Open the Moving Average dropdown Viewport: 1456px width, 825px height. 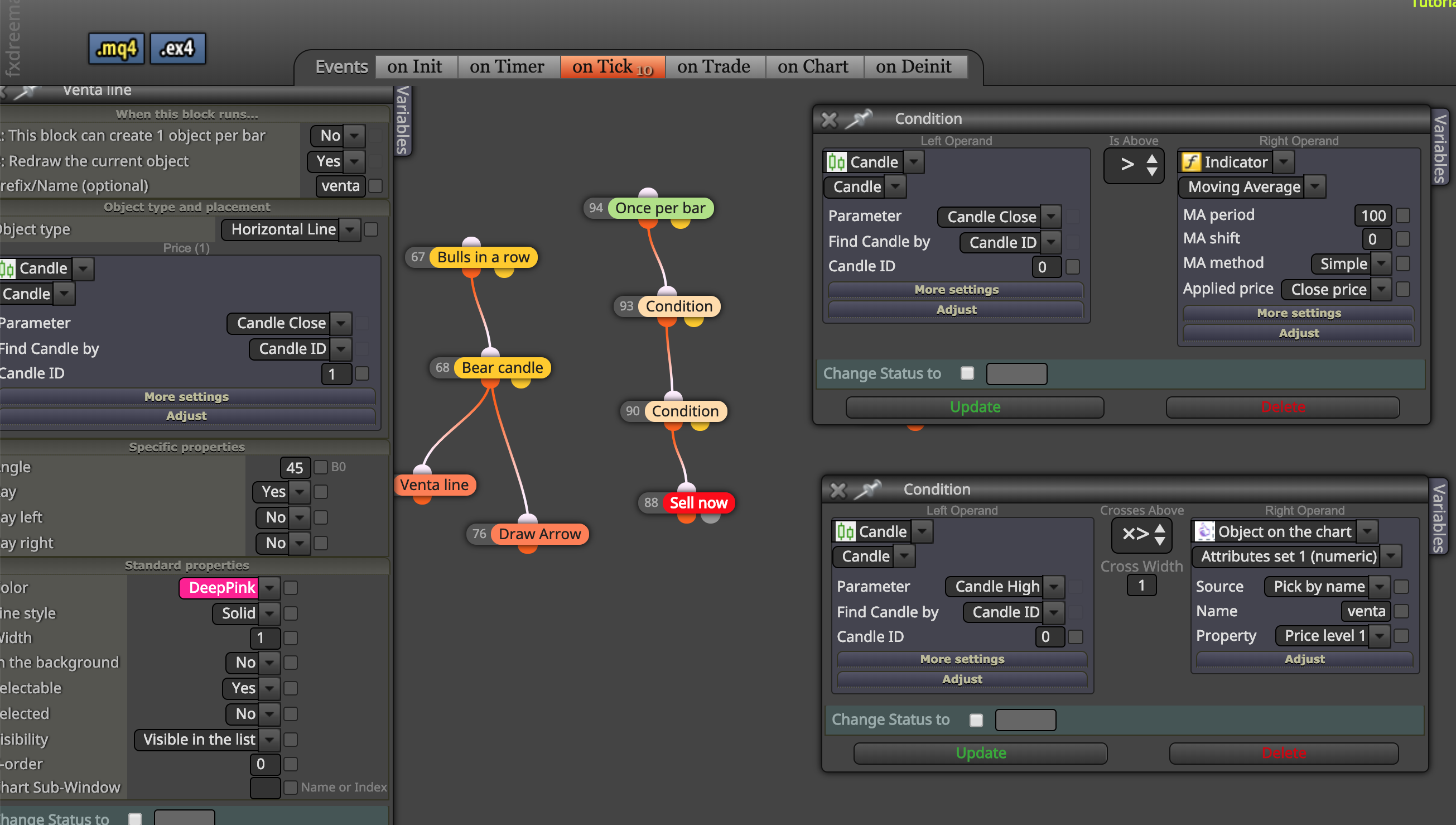(1315, 187)
